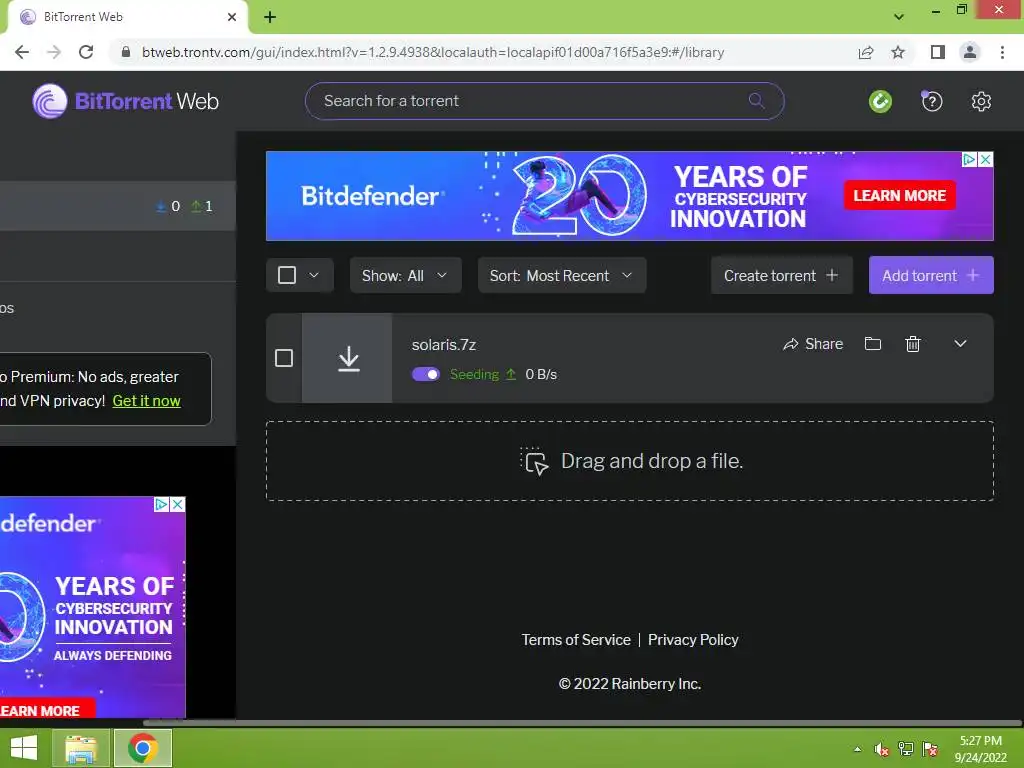The width and height of the screenshot is (1024, 768).
Task: Open the help question mark icon
Action: [x=932, y=101]
